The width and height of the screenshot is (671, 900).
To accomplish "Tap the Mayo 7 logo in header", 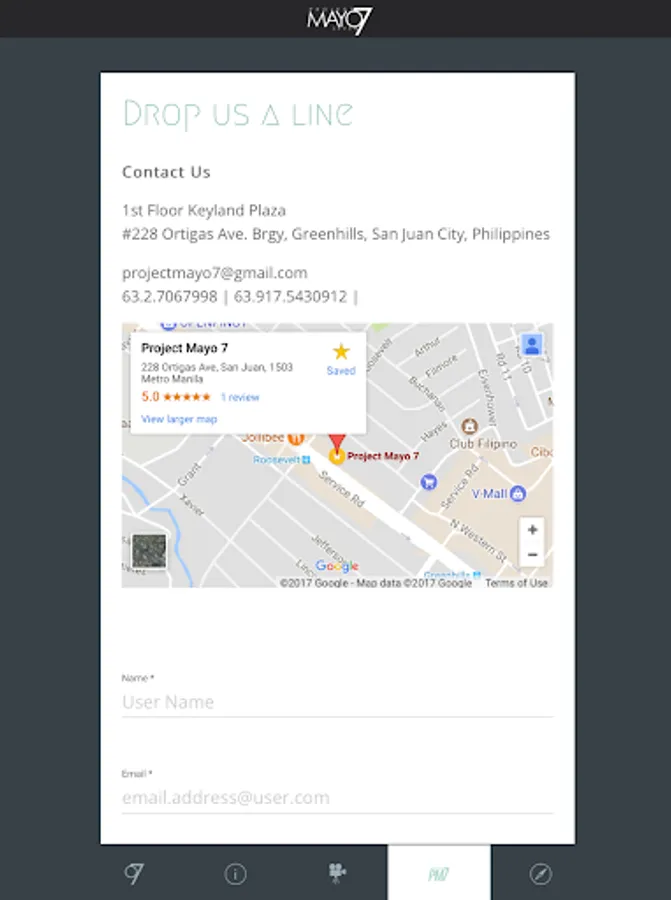I will [340, 20].
